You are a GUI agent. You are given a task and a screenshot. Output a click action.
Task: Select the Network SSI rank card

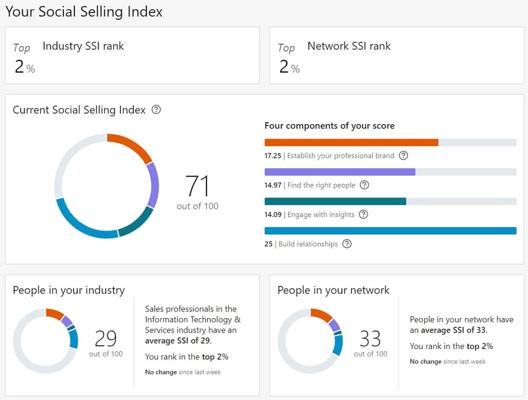397,56
